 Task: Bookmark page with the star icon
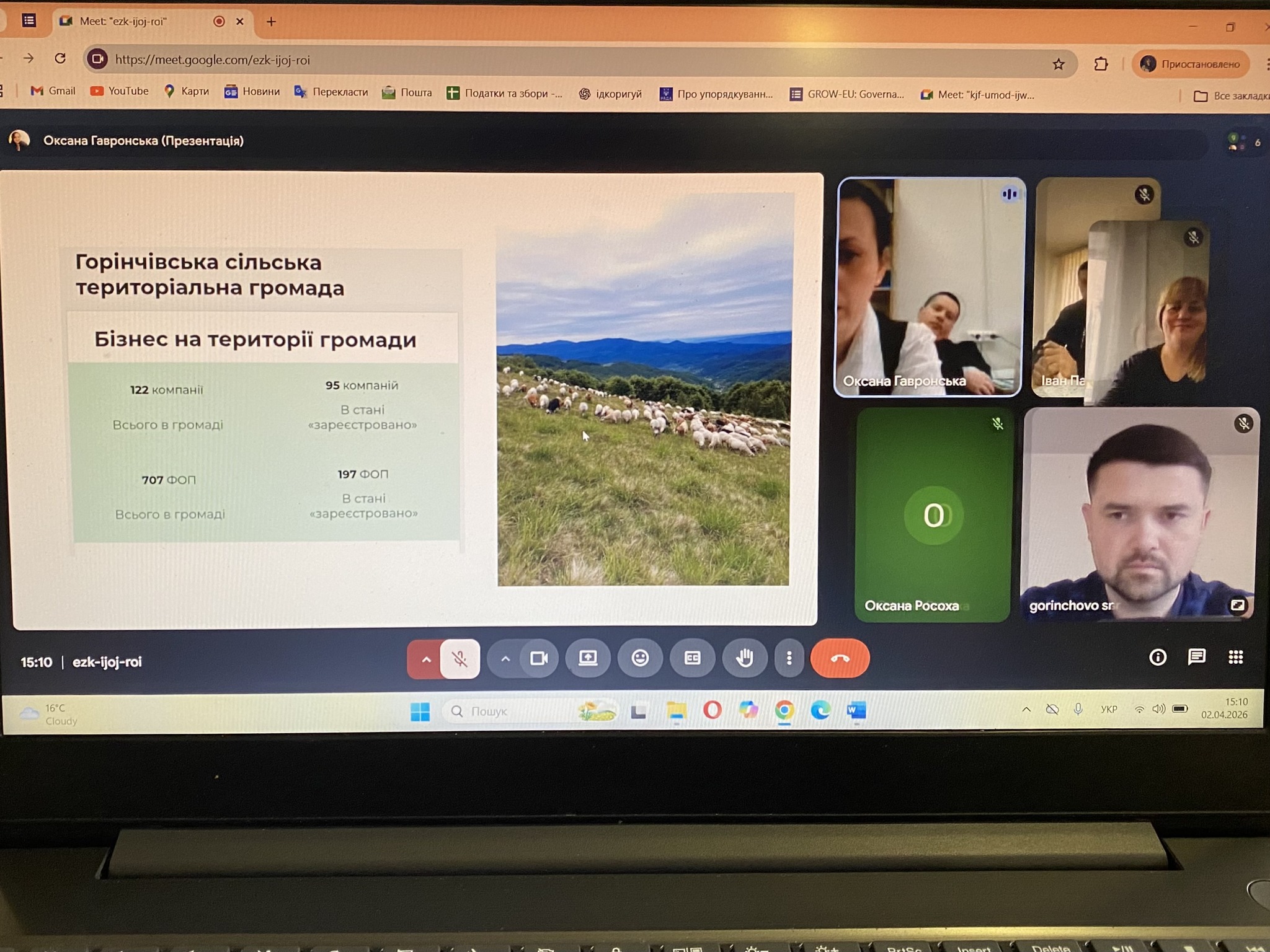(1059, 64)
